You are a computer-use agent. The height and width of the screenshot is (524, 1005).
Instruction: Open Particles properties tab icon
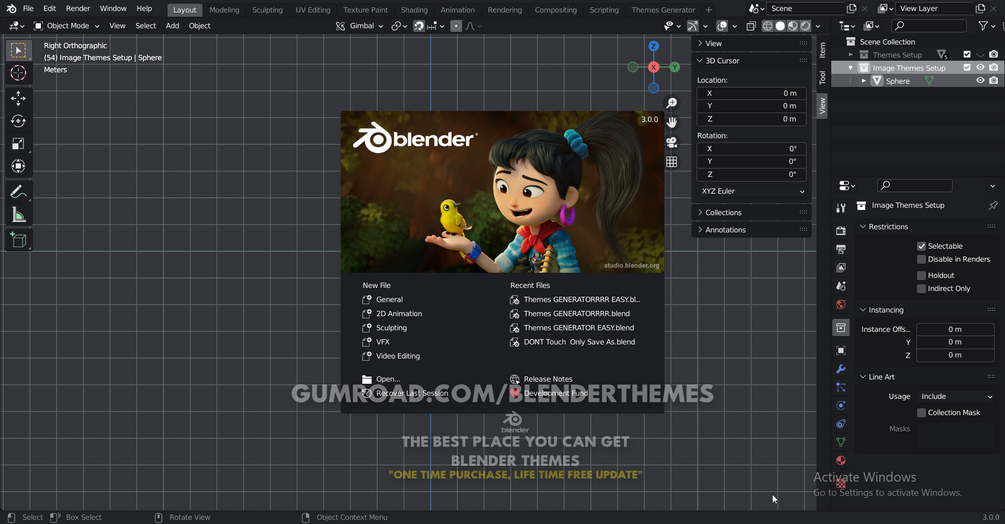(x=841, y=388)
